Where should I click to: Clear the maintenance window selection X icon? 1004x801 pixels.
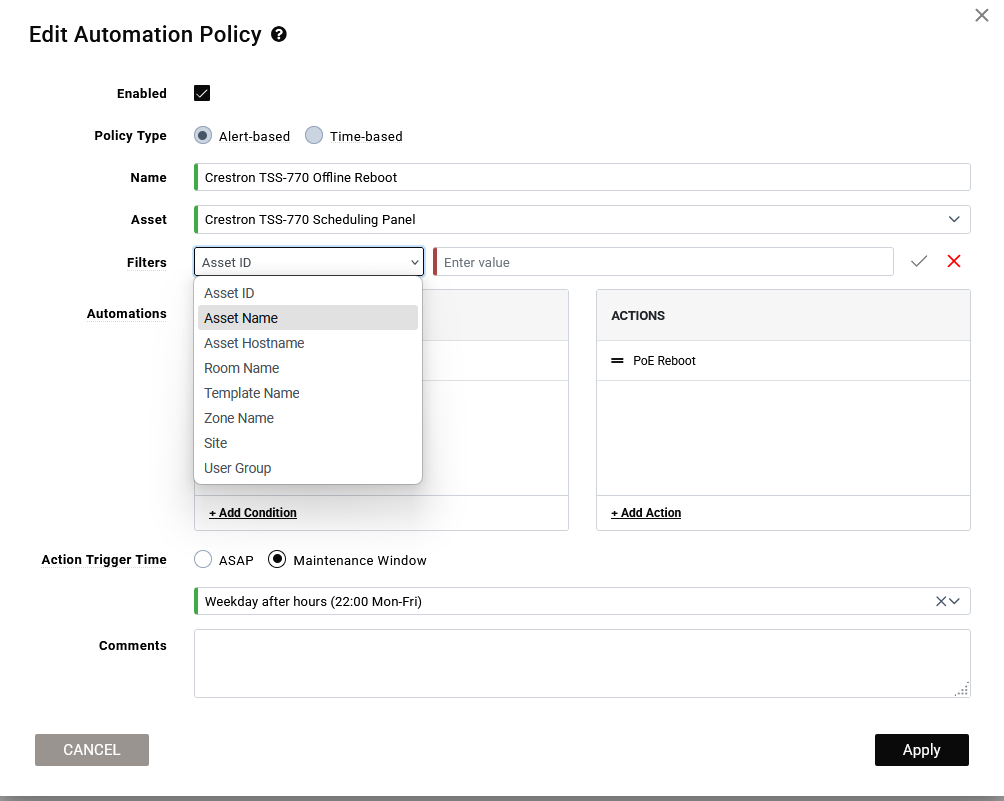point(941,601)
